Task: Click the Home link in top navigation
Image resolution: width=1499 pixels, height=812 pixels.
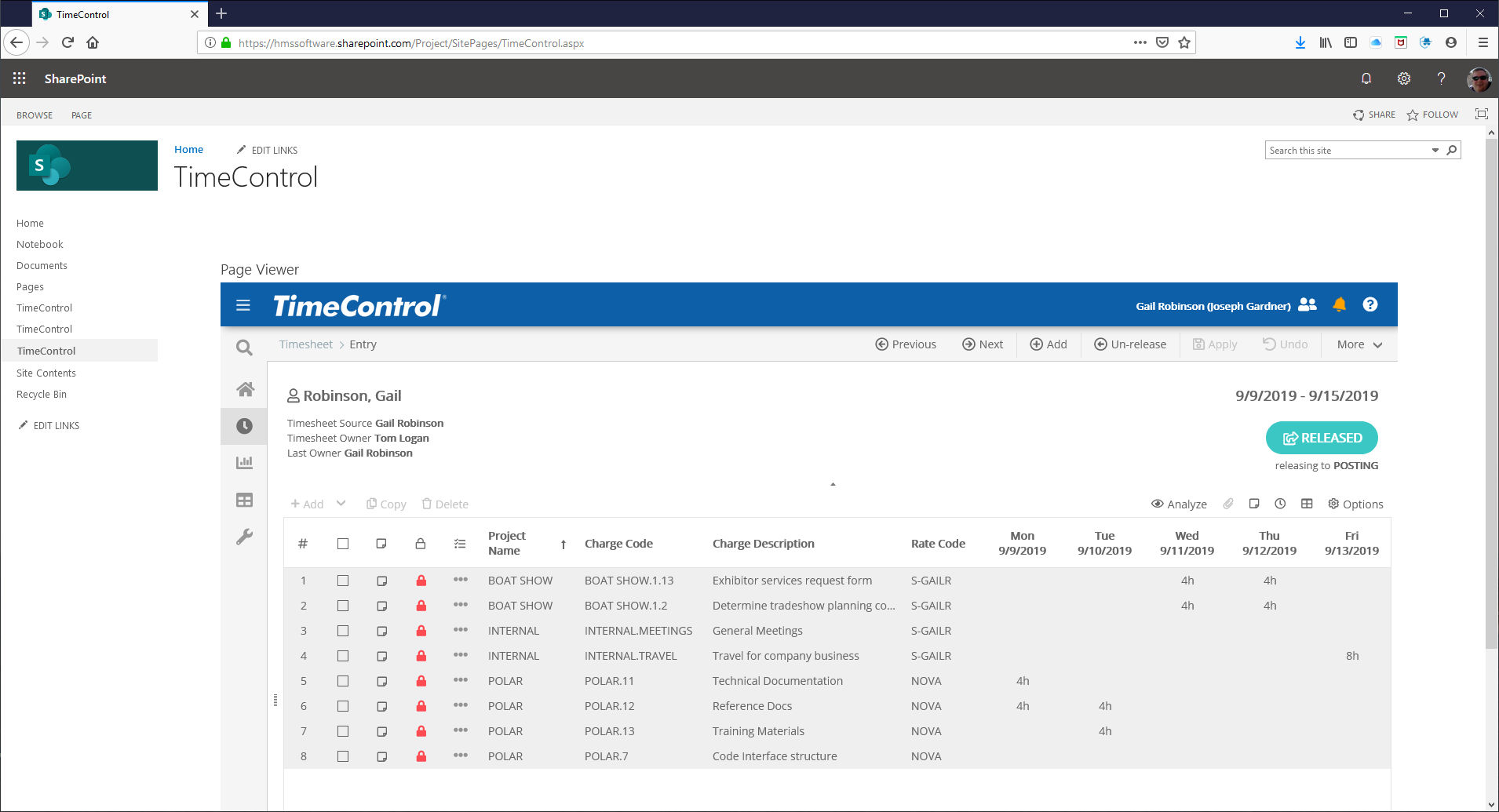Action: coord(188,149)
